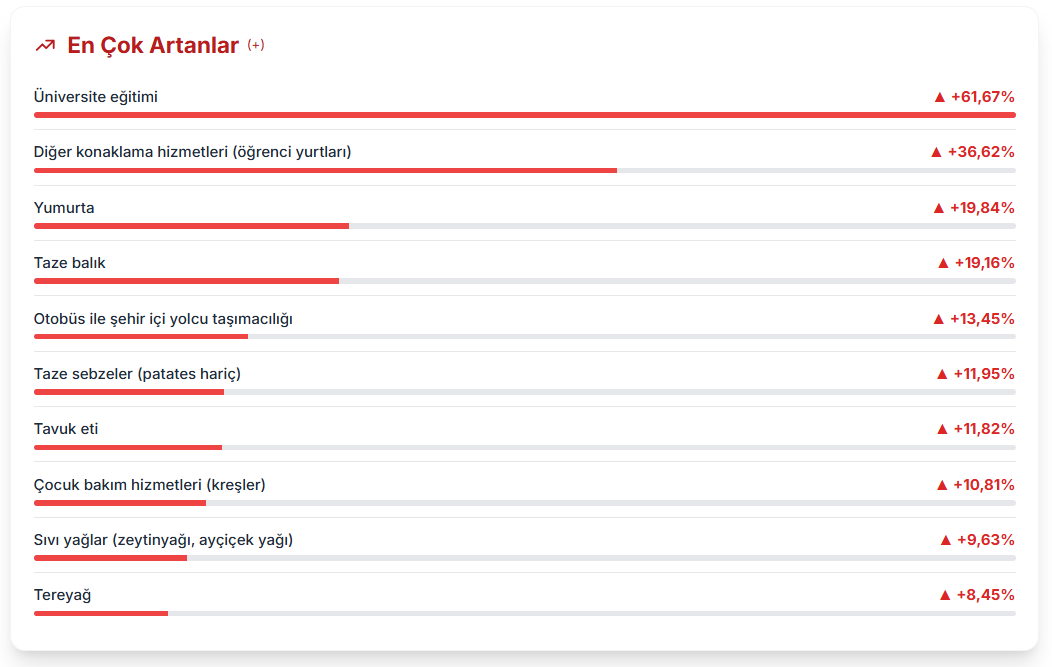This screenshot has height=667, width=1052.
Task: Click Diğer konaklama hizmetleri (öğrenci yurtları)
Action: [193, 152]
